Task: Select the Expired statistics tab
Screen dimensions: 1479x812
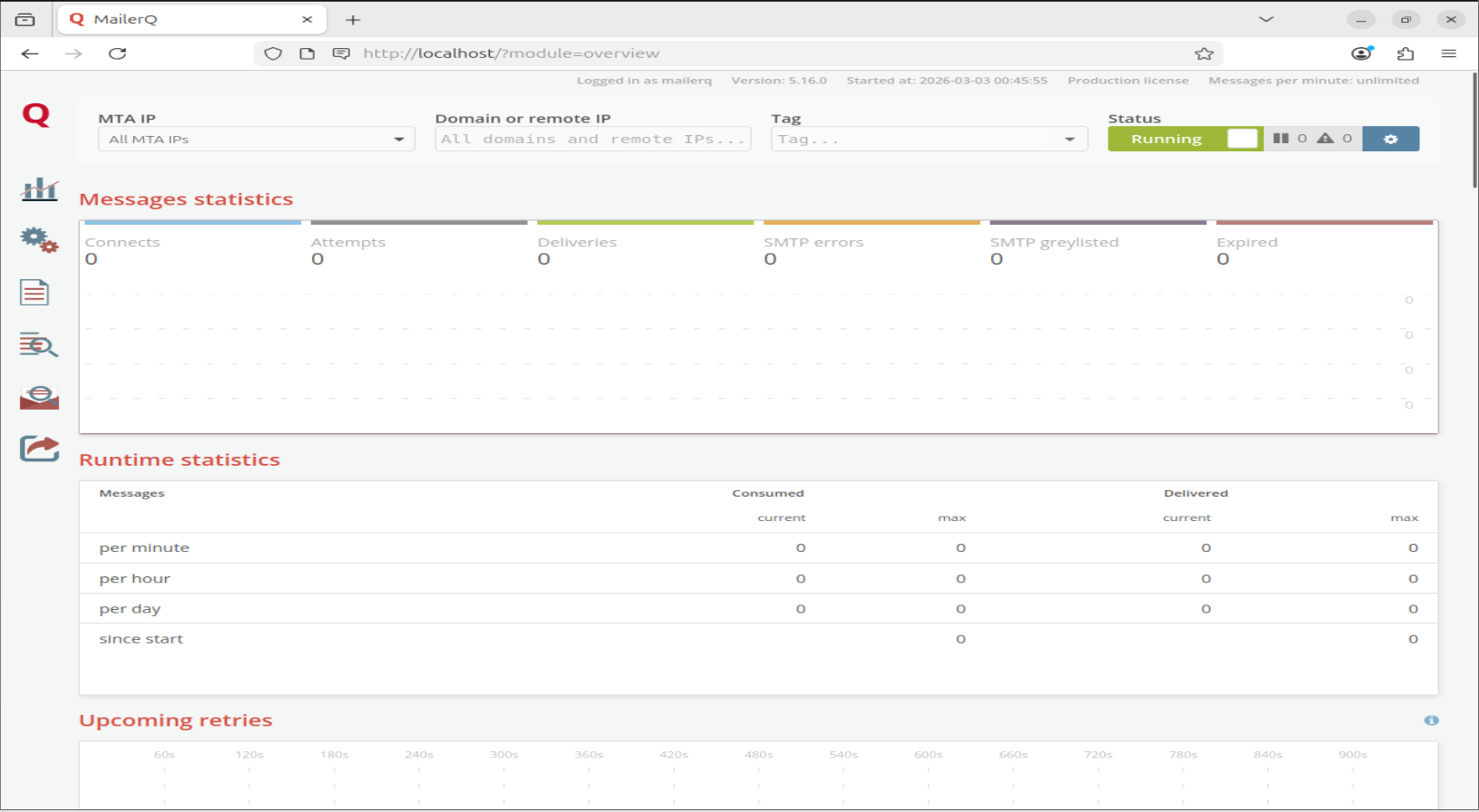Action: [1325, 244]
